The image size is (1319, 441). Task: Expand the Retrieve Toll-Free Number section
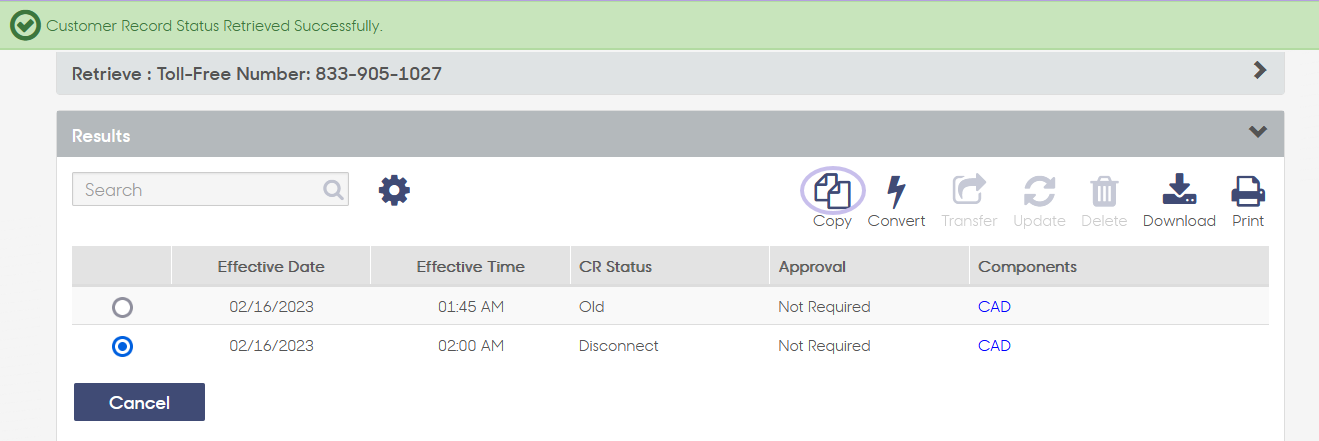click(x=1260, y=70)
